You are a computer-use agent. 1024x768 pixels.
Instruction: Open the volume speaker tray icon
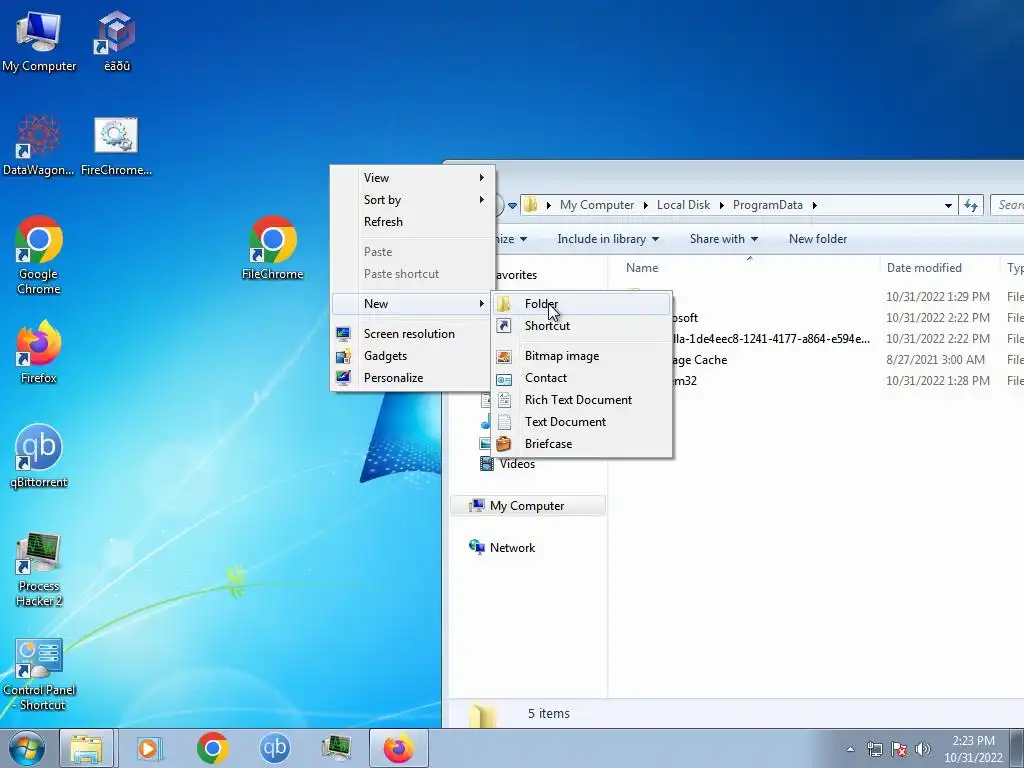922,749
